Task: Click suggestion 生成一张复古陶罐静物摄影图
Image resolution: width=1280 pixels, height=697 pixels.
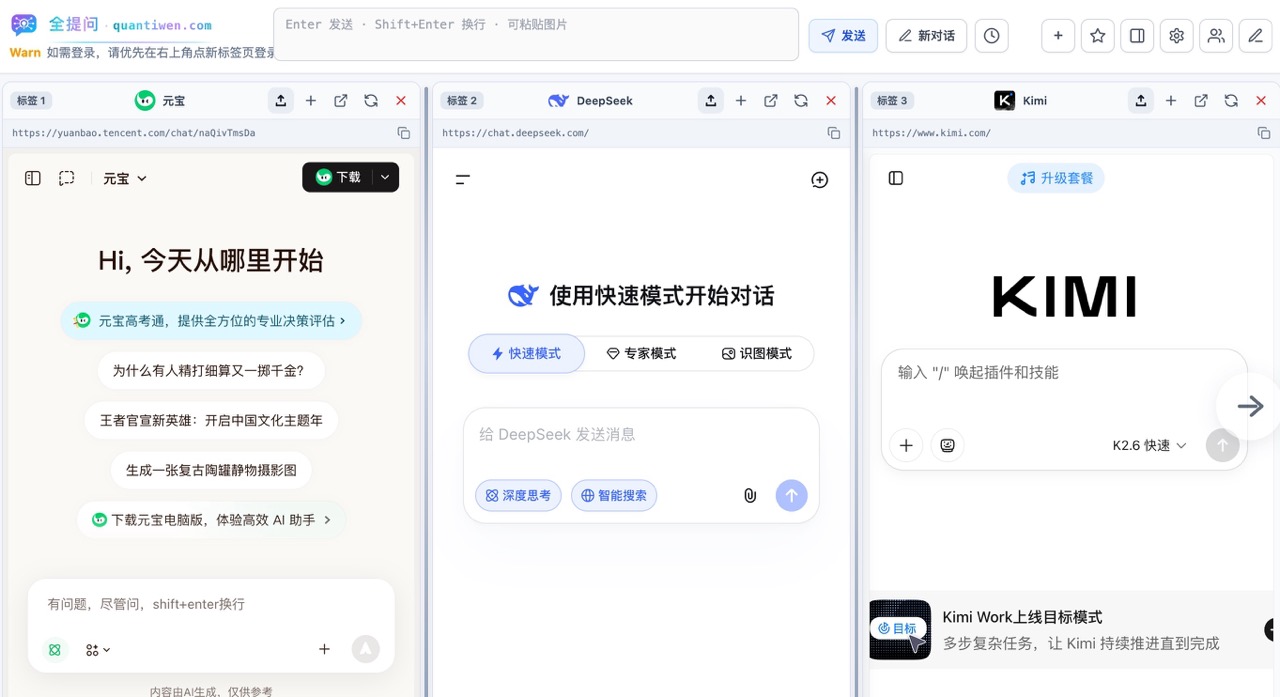Action: coord(211,470)
